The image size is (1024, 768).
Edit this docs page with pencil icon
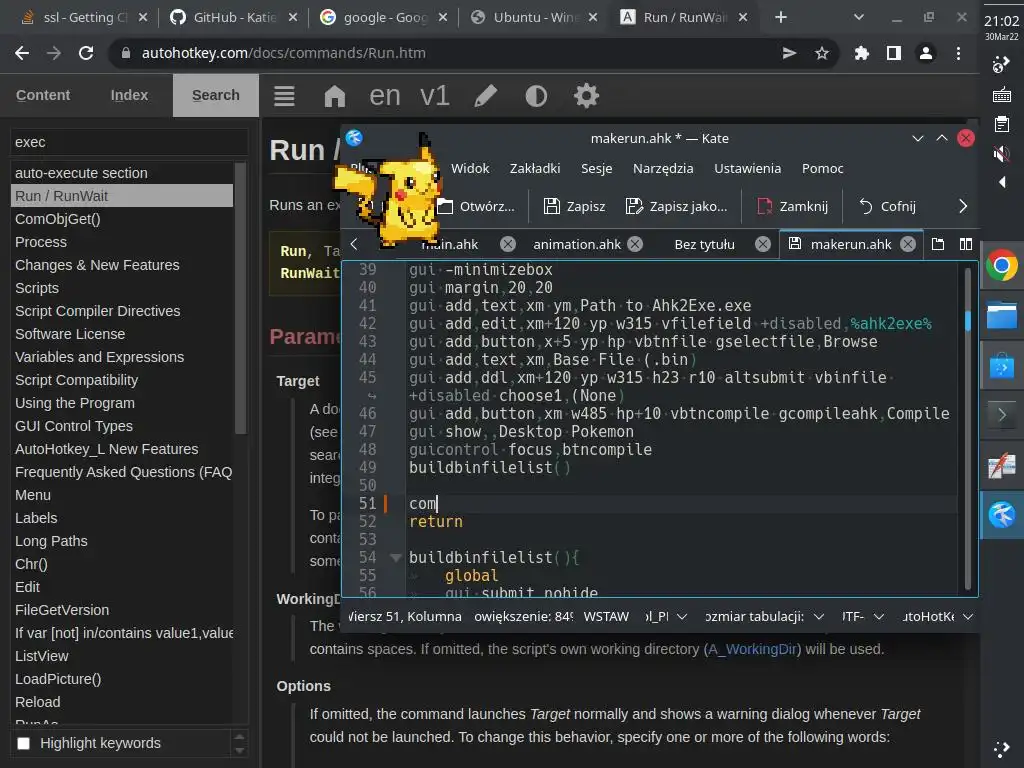click(485, 96)
